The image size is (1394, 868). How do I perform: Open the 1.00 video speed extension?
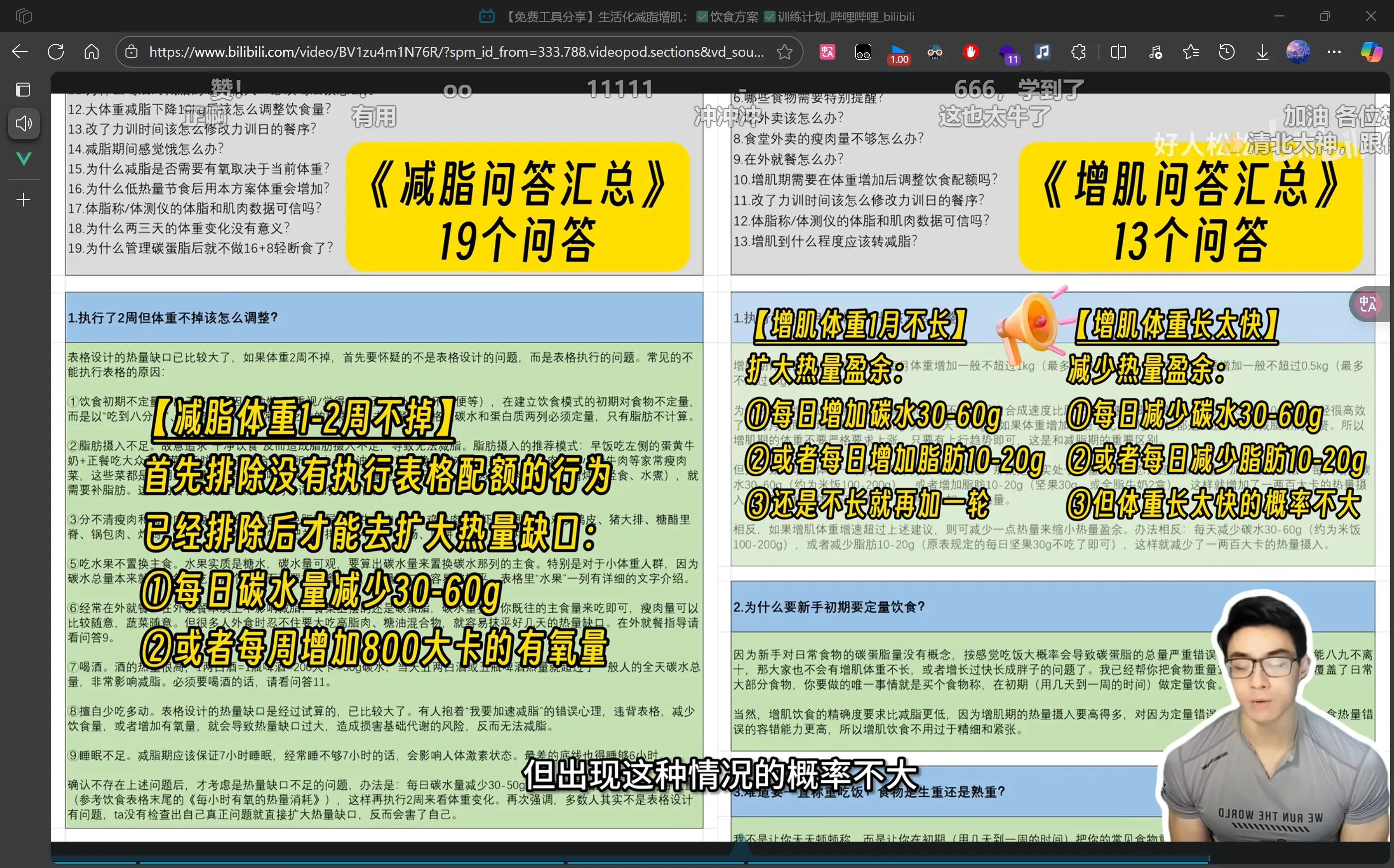pyautogui.click(x=899, y=53)
